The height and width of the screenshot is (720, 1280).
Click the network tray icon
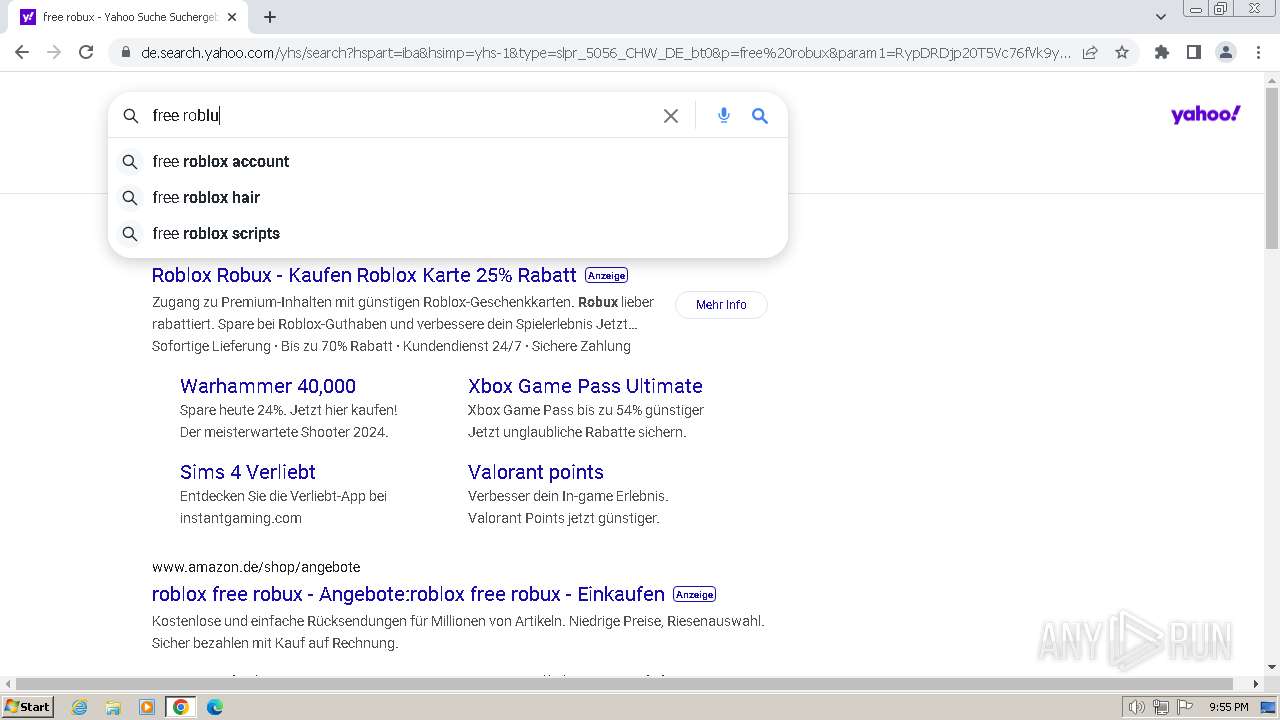(x=1160, y=707)
